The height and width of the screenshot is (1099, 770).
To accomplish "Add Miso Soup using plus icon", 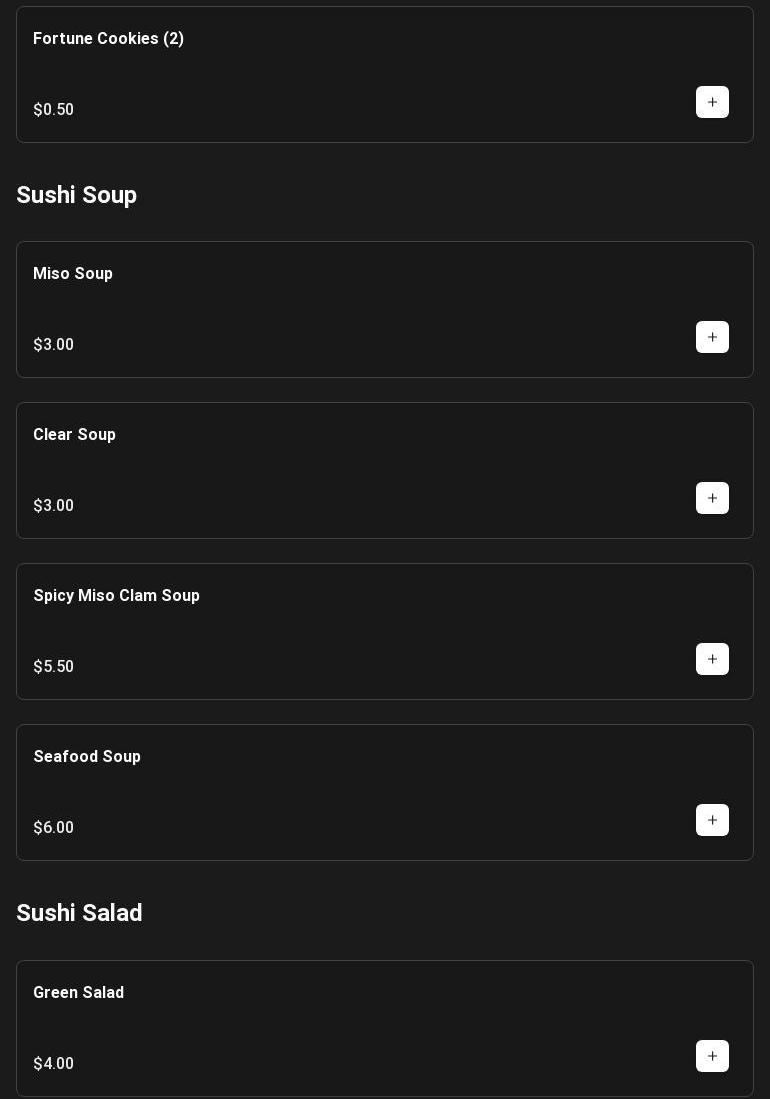I will tap(712, 337).
